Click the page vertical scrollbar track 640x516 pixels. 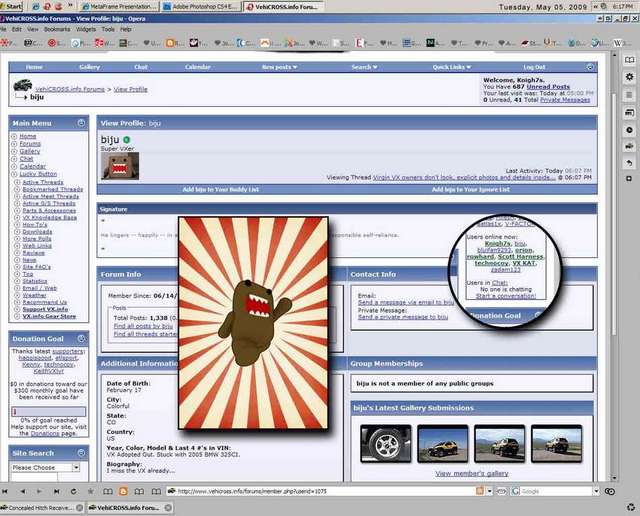coord(614,265)
